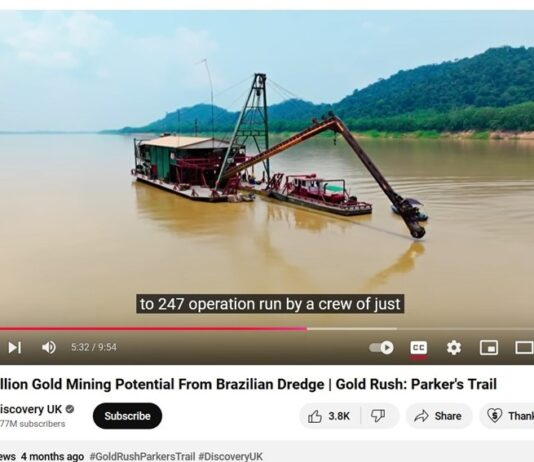The height and width of the screenshot is (462, 534).
Task: Like the video with thumbs up
Action: [x=329, y=416]
